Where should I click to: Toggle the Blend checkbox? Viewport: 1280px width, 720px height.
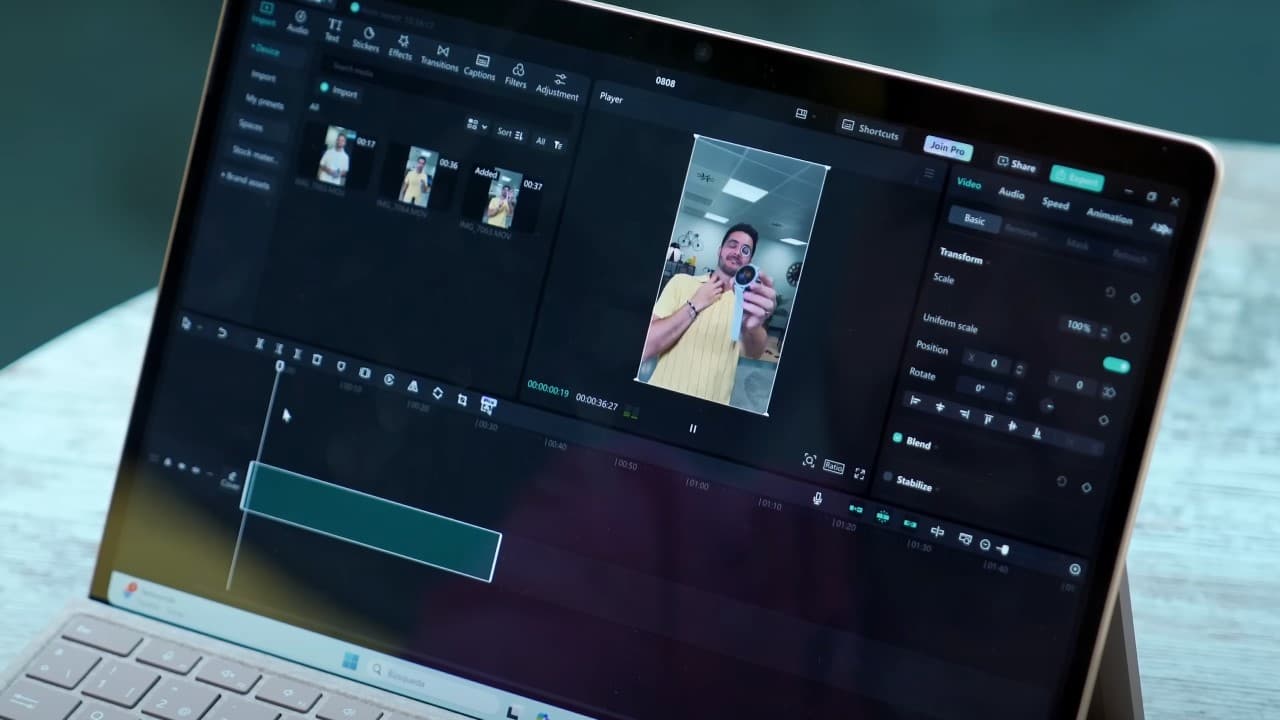pyautogui.click(x=898, y=438)
